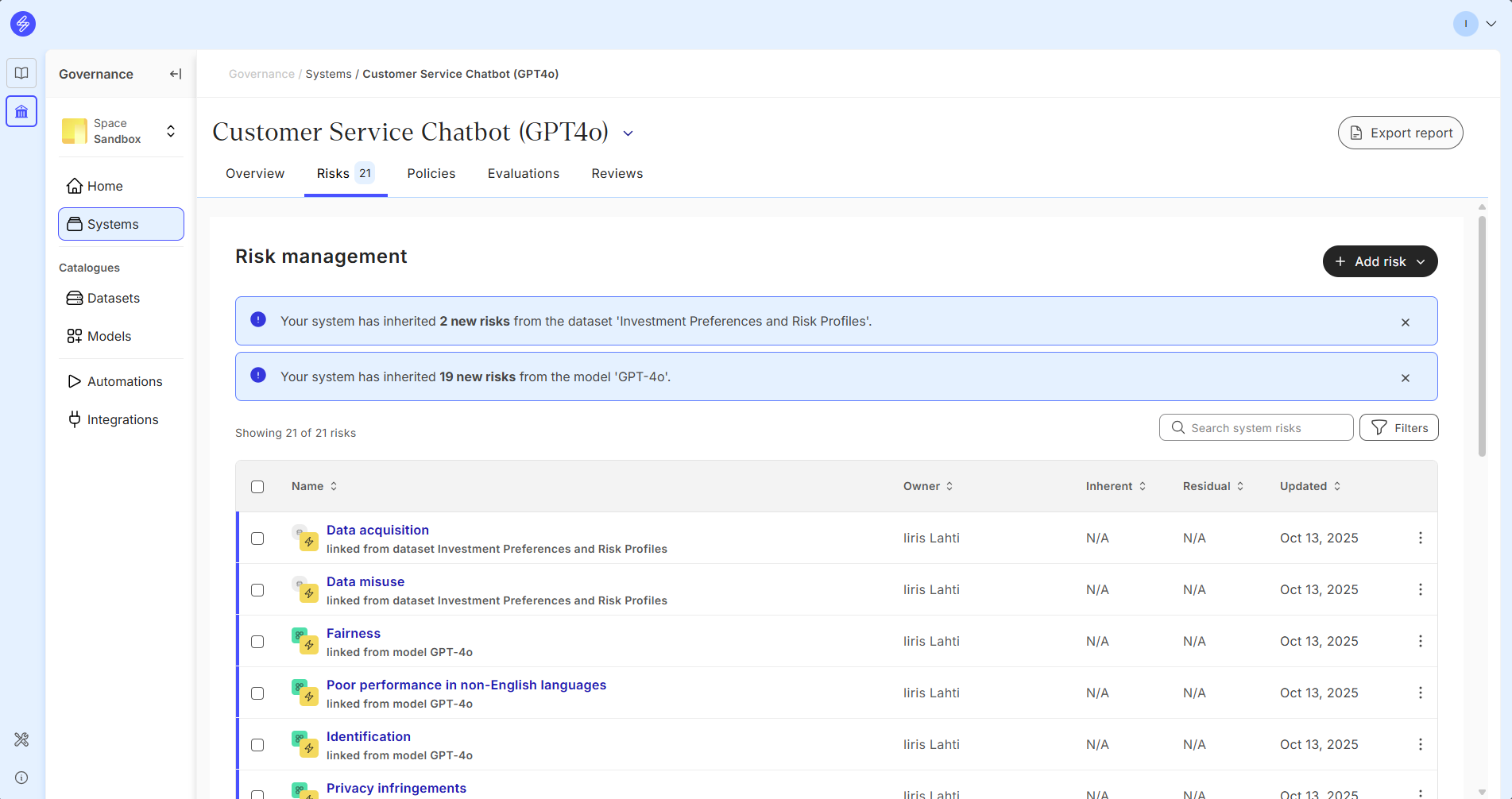Tick the checkbox for Data misuse
The height and width of the screenshot is (799, 1512).
pos(257,590)
